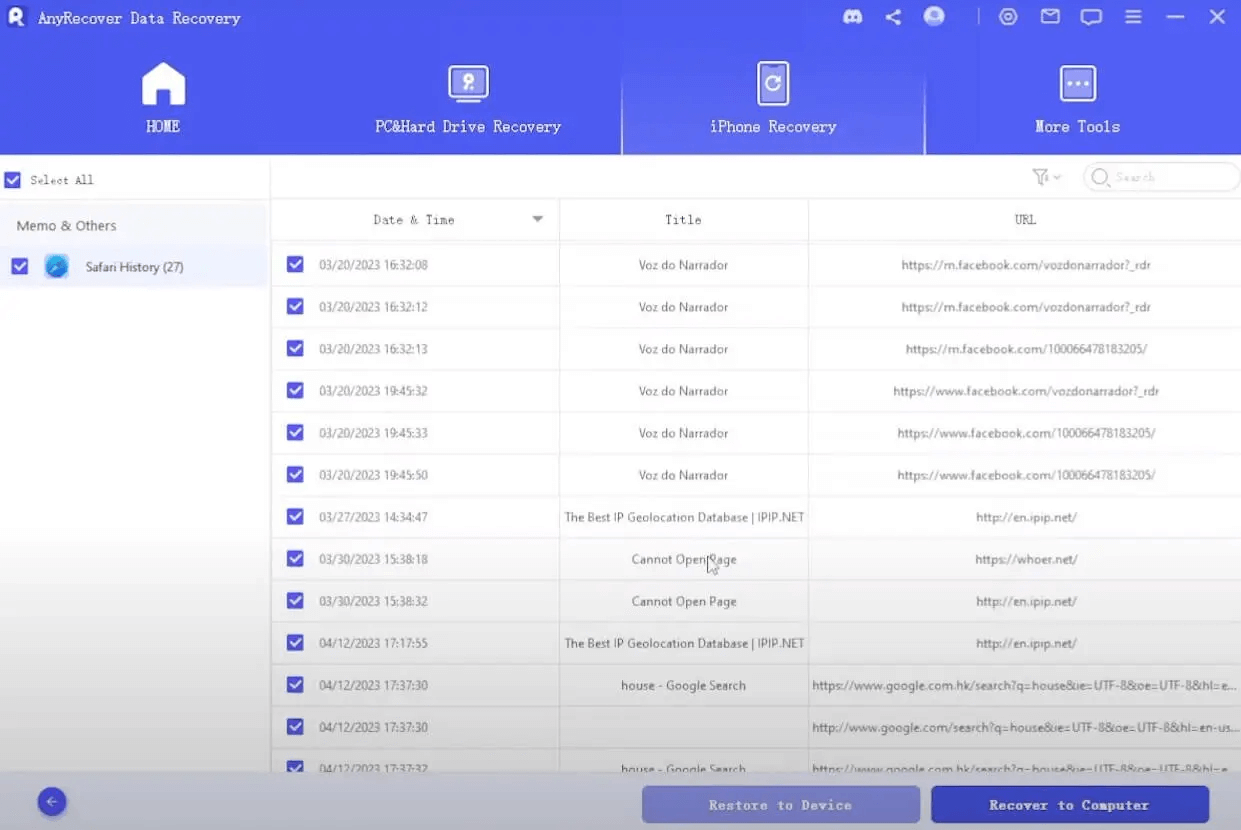
Task: Open the filter funnel icon above the list
Action: (1041, 176)
